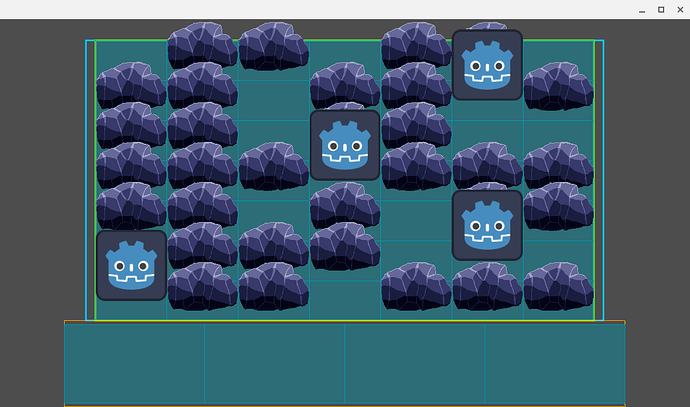The height and width of the screenshot is (407, 690).
Task: Click the third empty slot in bottom panel
Action: [415, 363]
